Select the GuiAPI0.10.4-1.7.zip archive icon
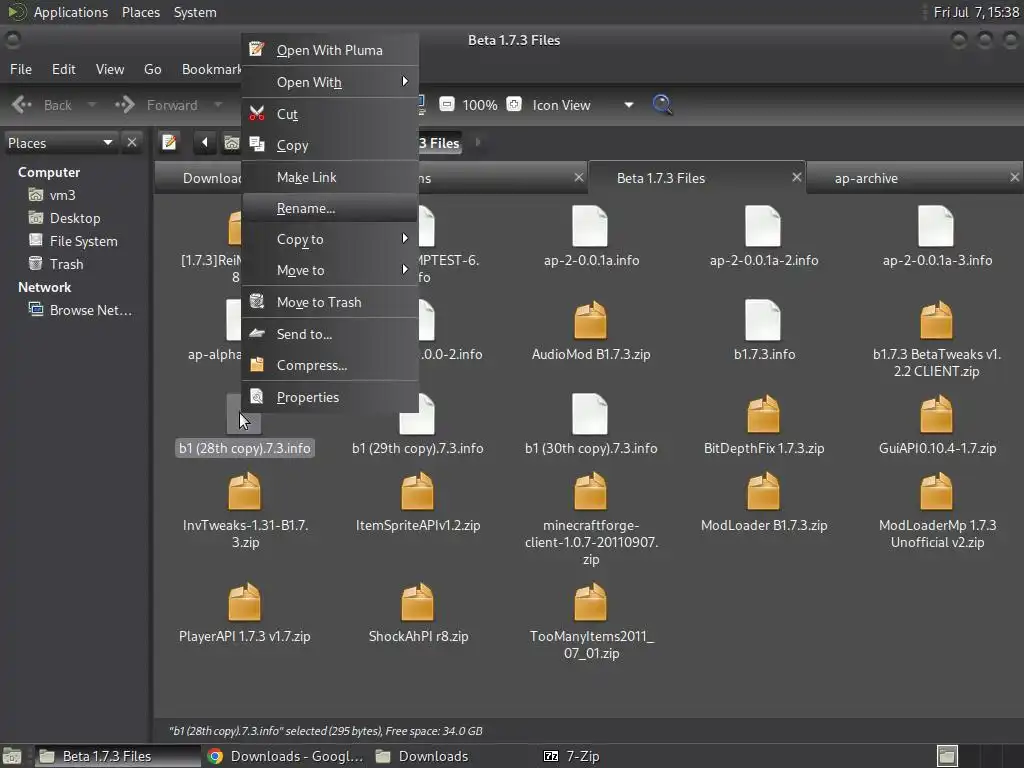Screen dimensions: 1024x768 pos(936,414)
